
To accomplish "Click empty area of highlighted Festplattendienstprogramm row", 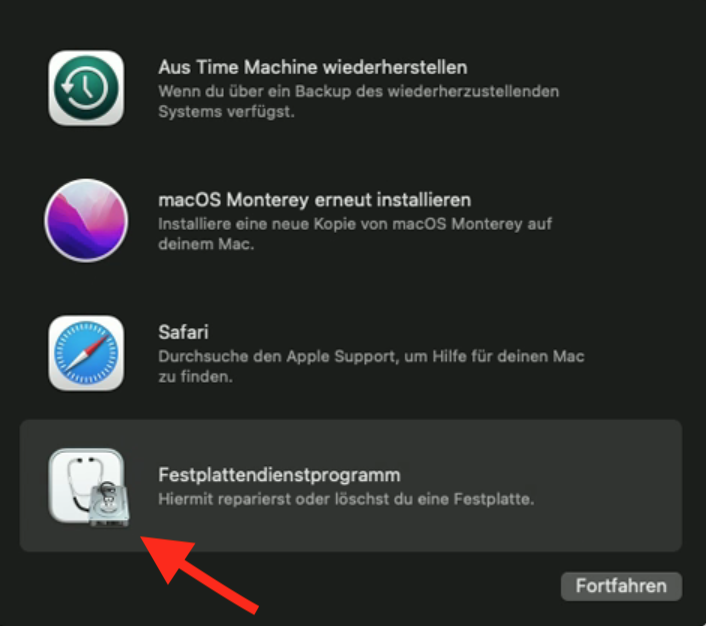I will [x=603, y=486].
